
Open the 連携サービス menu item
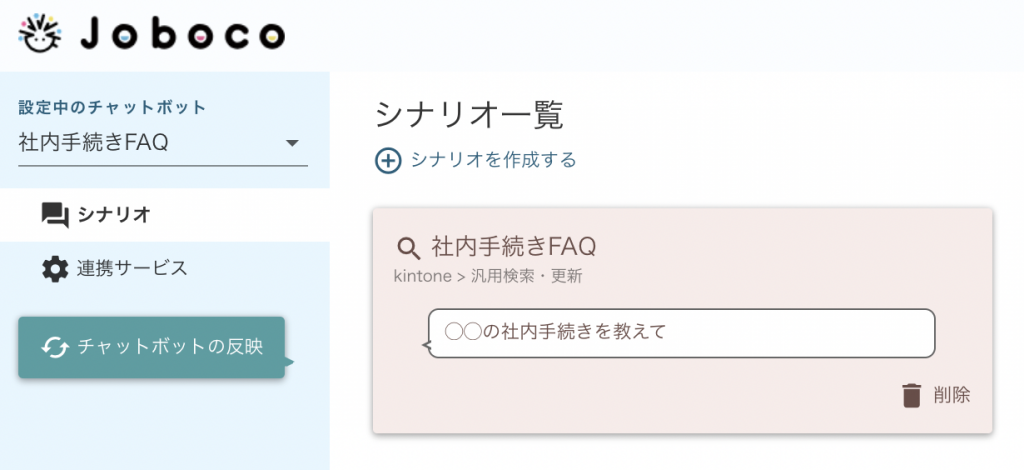coord(132,268)
